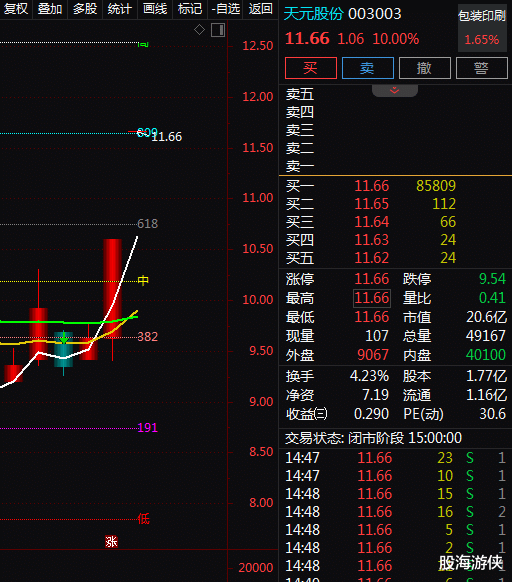
Task: Click the 买四 price 11.63
Action: (x=372, y=240)
